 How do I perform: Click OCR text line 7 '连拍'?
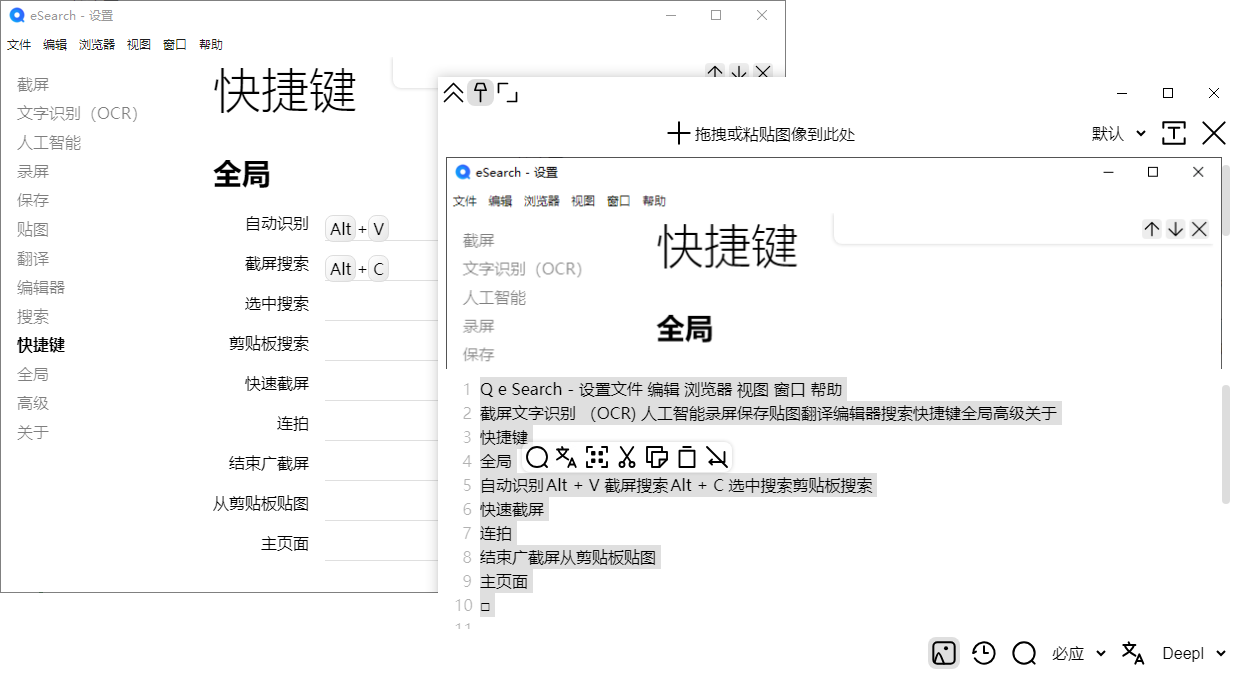[x=496, y=533]
